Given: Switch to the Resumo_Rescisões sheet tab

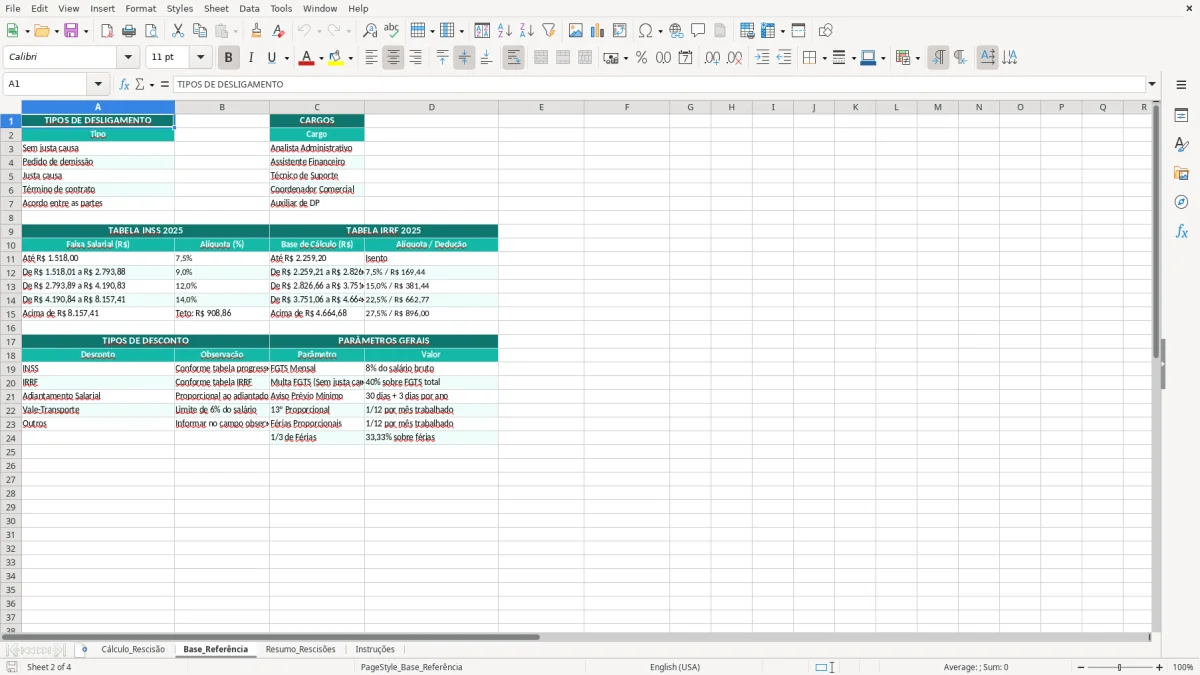Looking at the screenshot, I should pos(300,650).
